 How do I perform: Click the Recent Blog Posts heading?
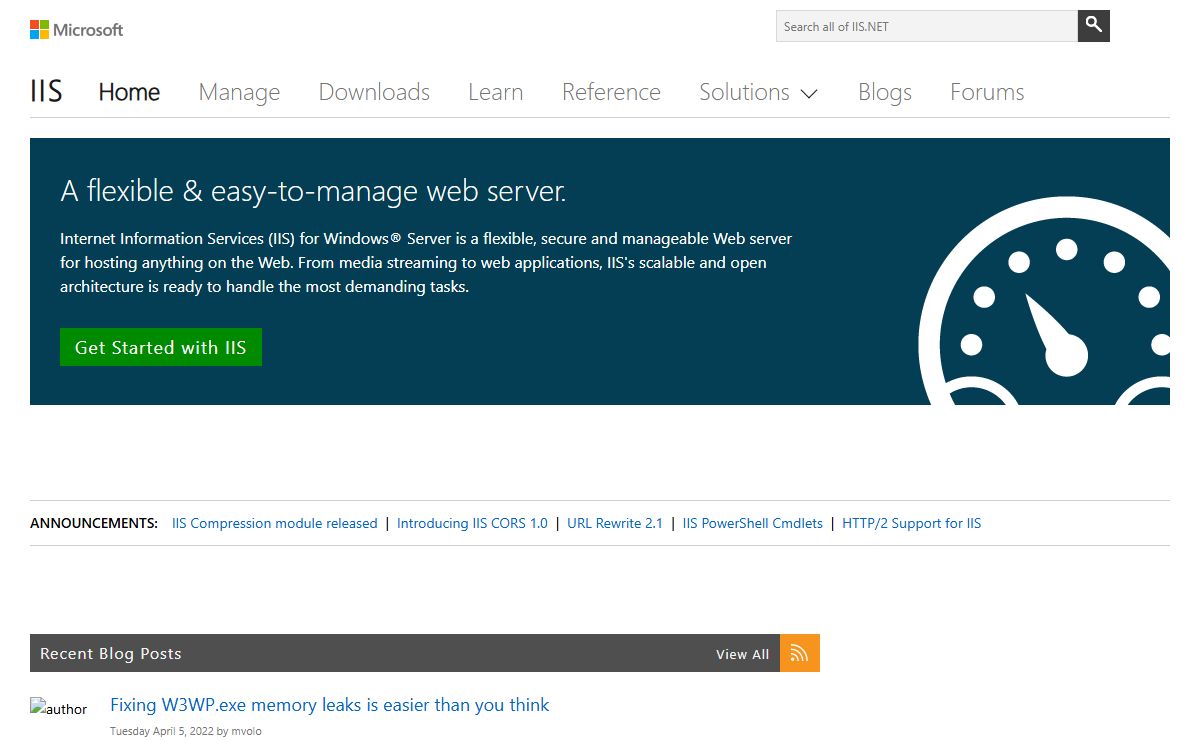(x=111, y=653)
